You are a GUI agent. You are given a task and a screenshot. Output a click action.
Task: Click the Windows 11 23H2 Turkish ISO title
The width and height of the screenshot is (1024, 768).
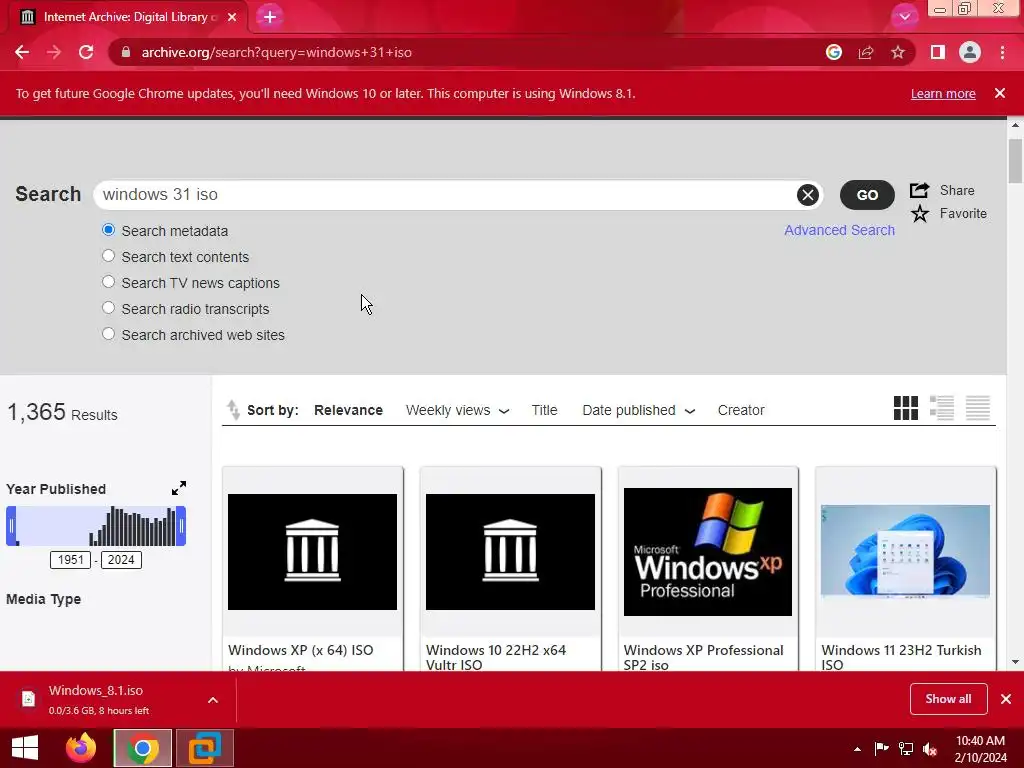click(x=901, y=657)
